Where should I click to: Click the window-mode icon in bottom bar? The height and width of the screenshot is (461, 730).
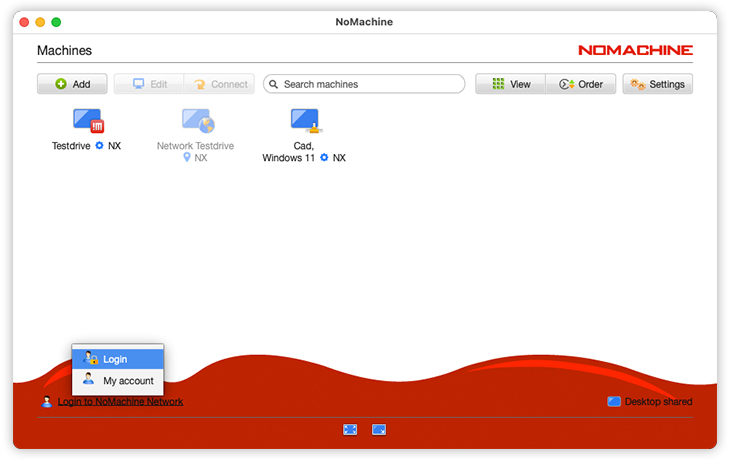coord(379,429)
